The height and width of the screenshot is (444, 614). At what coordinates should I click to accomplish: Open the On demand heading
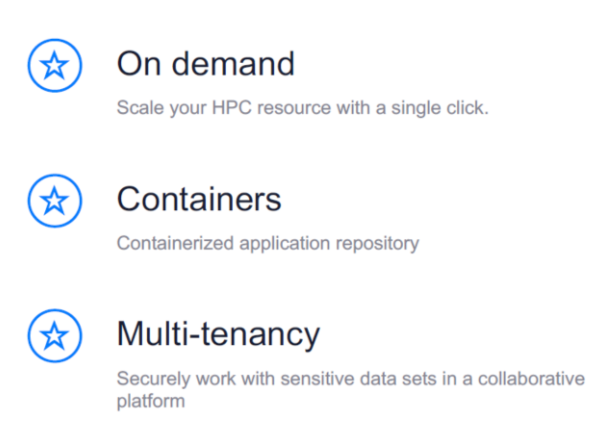206,64
